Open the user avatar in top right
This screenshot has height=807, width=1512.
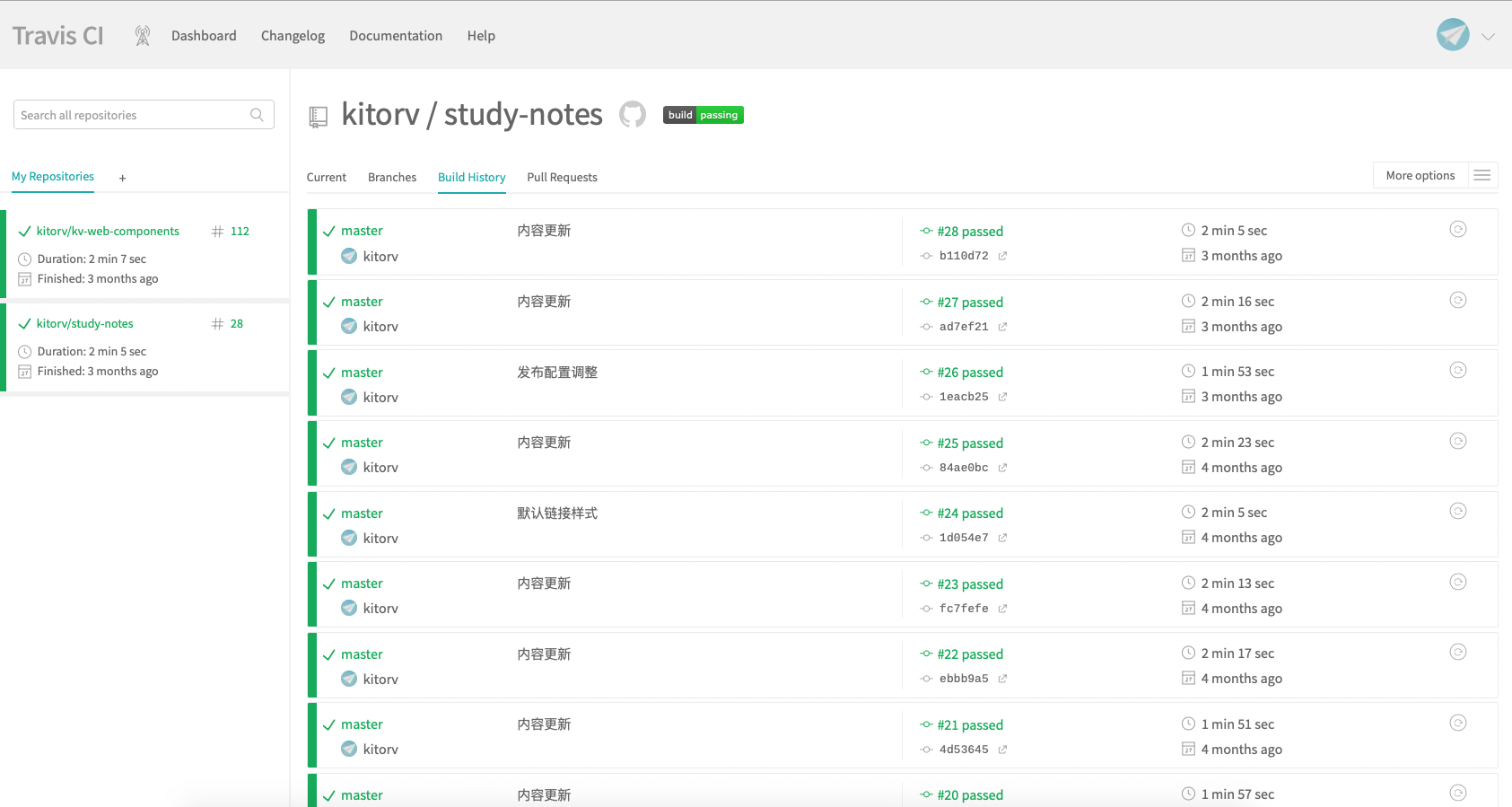[x=1453, y=35]
